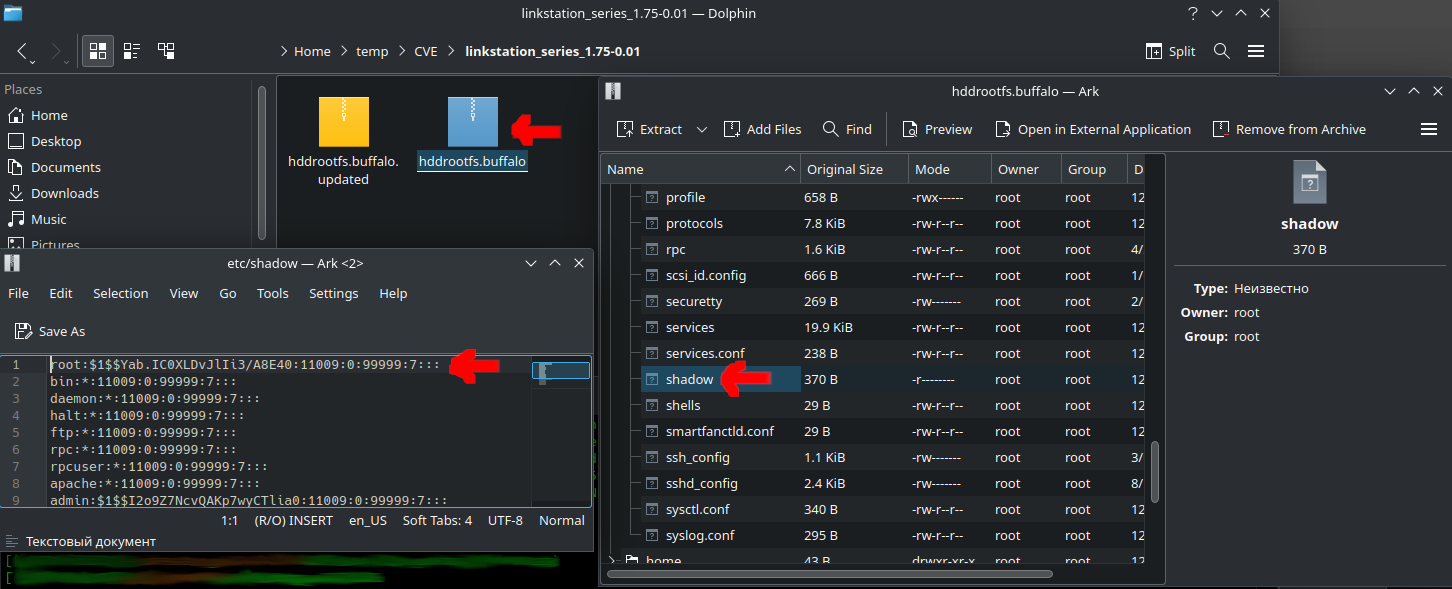Screen dimensions: 1452x589
Task: Switch Dolphin to compact view mode
Action: coord(131,51)
